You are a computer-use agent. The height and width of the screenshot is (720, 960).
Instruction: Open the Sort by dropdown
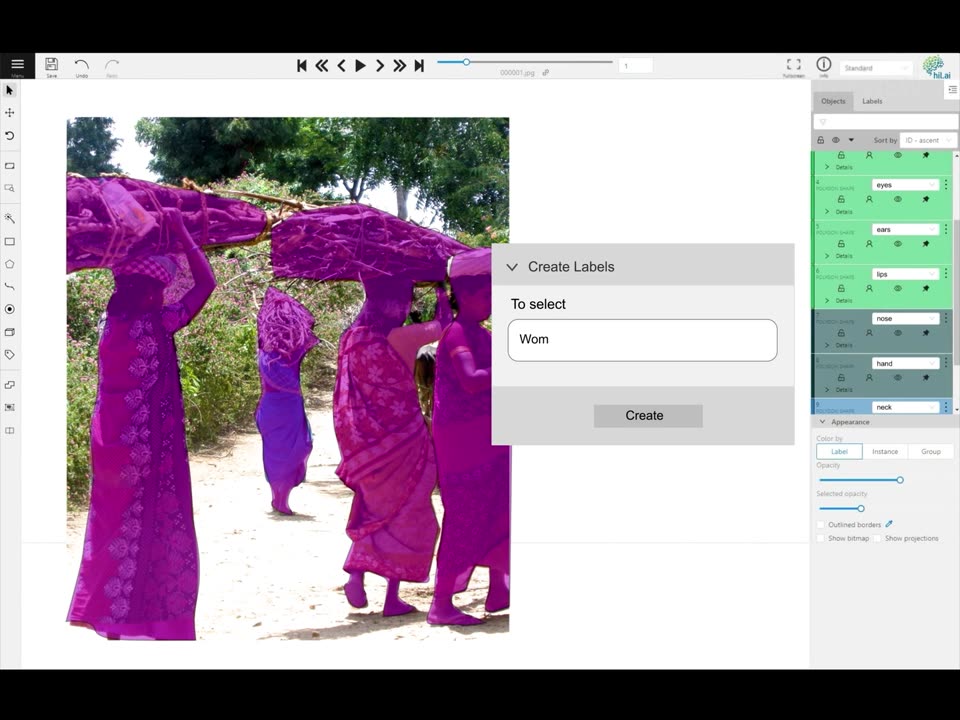[928, 140]
